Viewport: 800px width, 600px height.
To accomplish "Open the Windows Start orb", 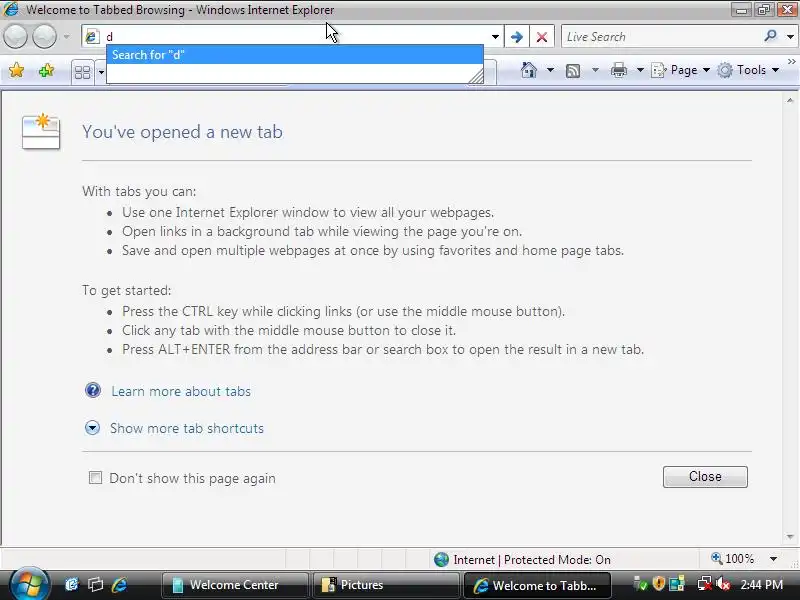I will 29,584.
